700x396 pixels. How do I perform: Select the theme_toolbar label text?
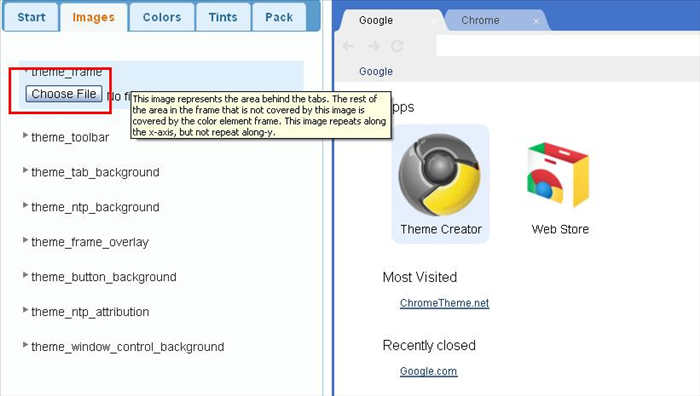point(70,138)
